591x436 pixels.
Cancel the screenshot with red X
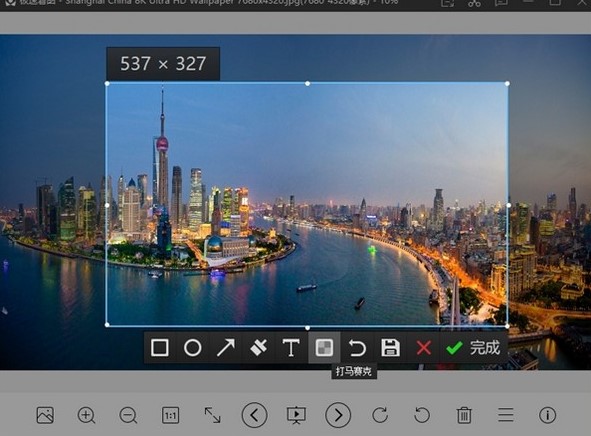coord(424,347)
